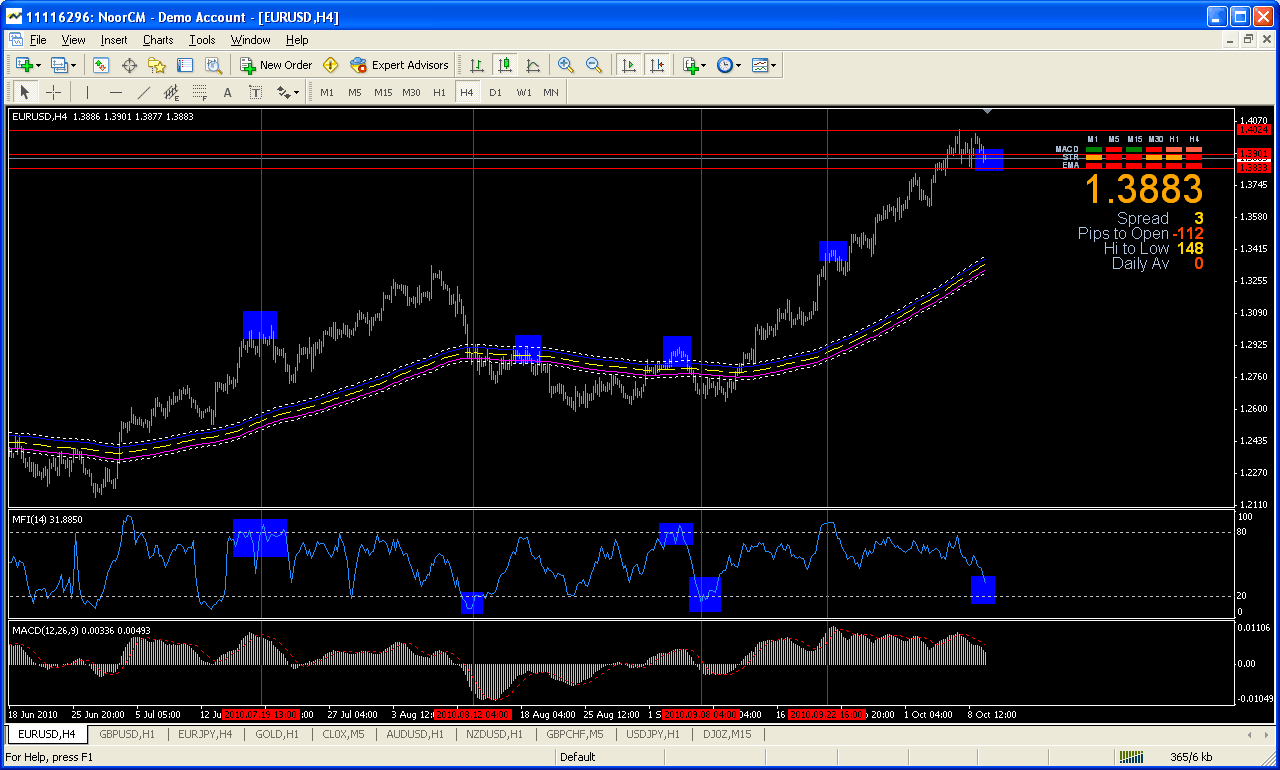This screenshot has height=770, width=1280.
Task: Select the Text (A) tool
Action: click(x=227, y=92)
